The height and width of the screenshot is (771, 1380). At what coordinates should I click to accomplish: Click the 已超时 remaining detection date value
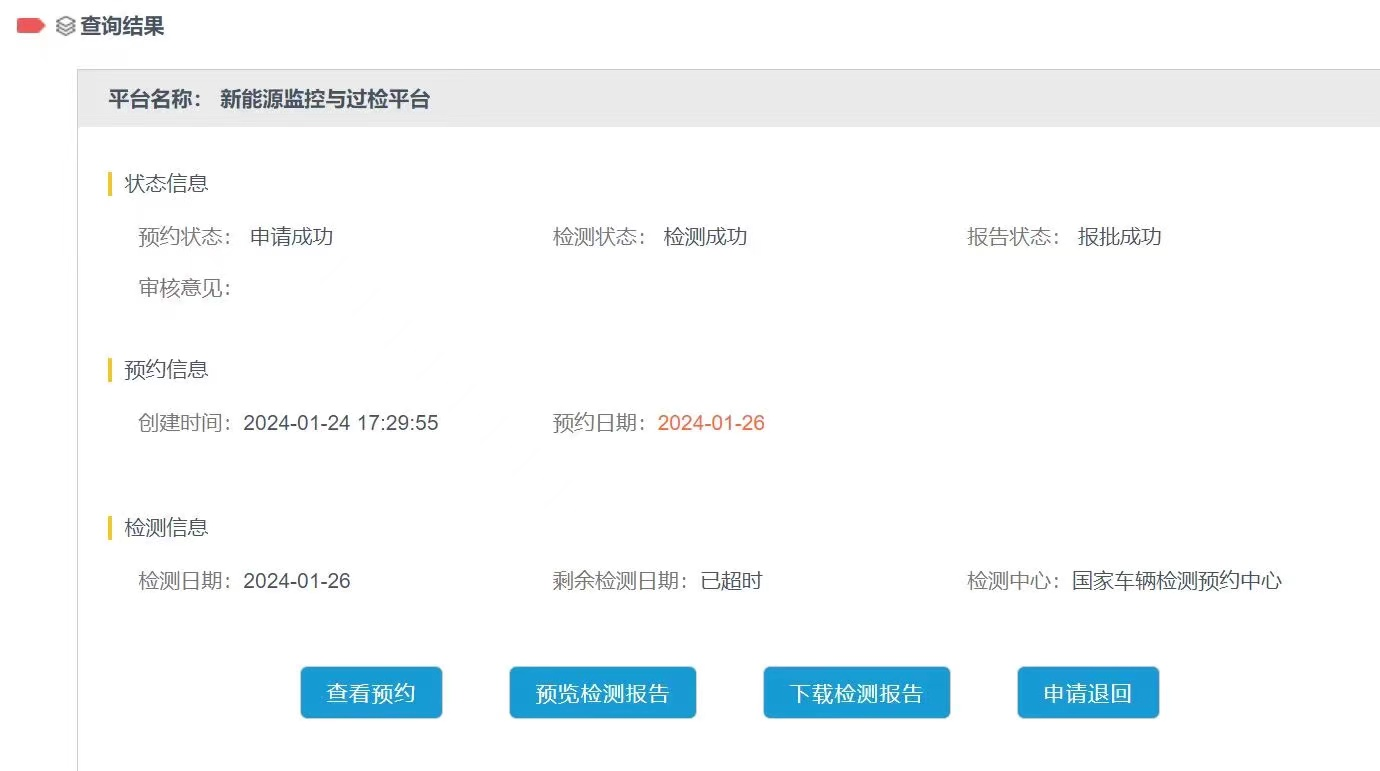(731, 581)
